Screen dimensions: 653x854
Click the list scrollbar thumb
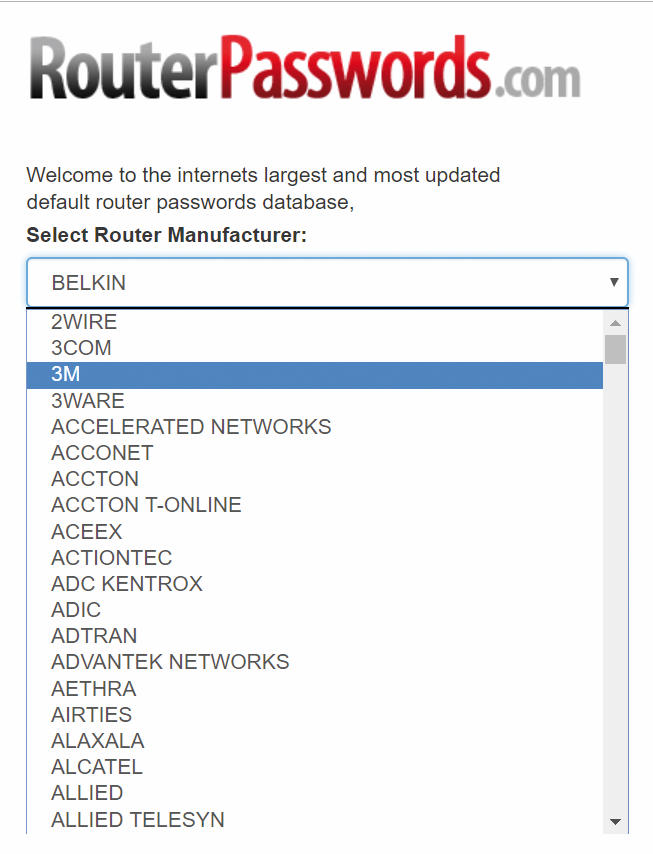tap(615, 350)
